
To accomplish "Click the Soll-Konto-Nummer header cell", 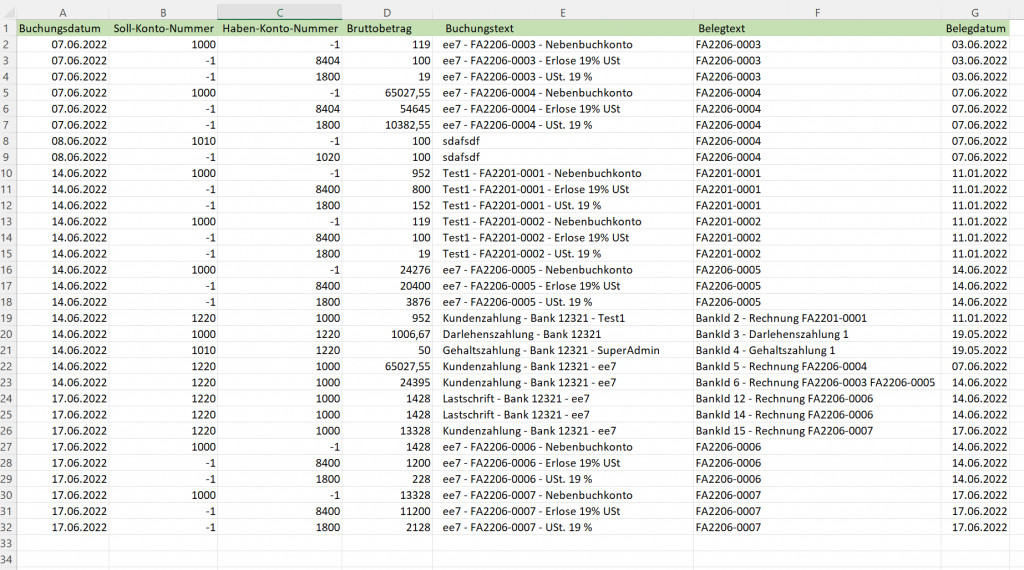I will (x=163, y=29).
